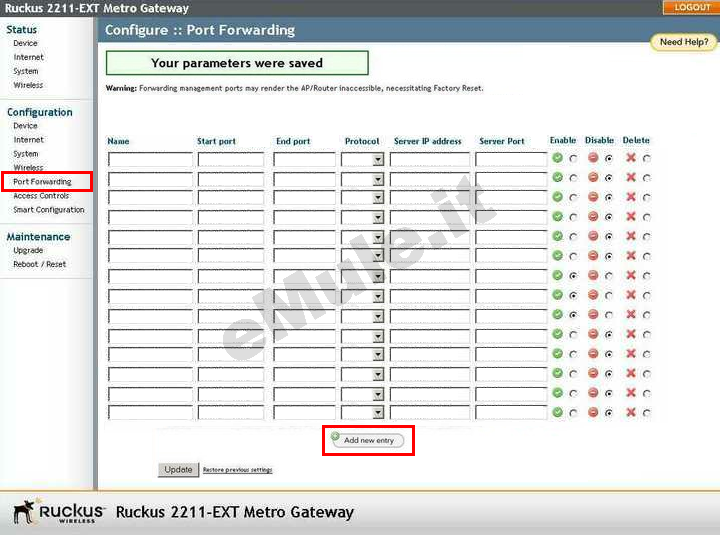
Task: Click the LOGOUT button
Action: pos(692,7)
